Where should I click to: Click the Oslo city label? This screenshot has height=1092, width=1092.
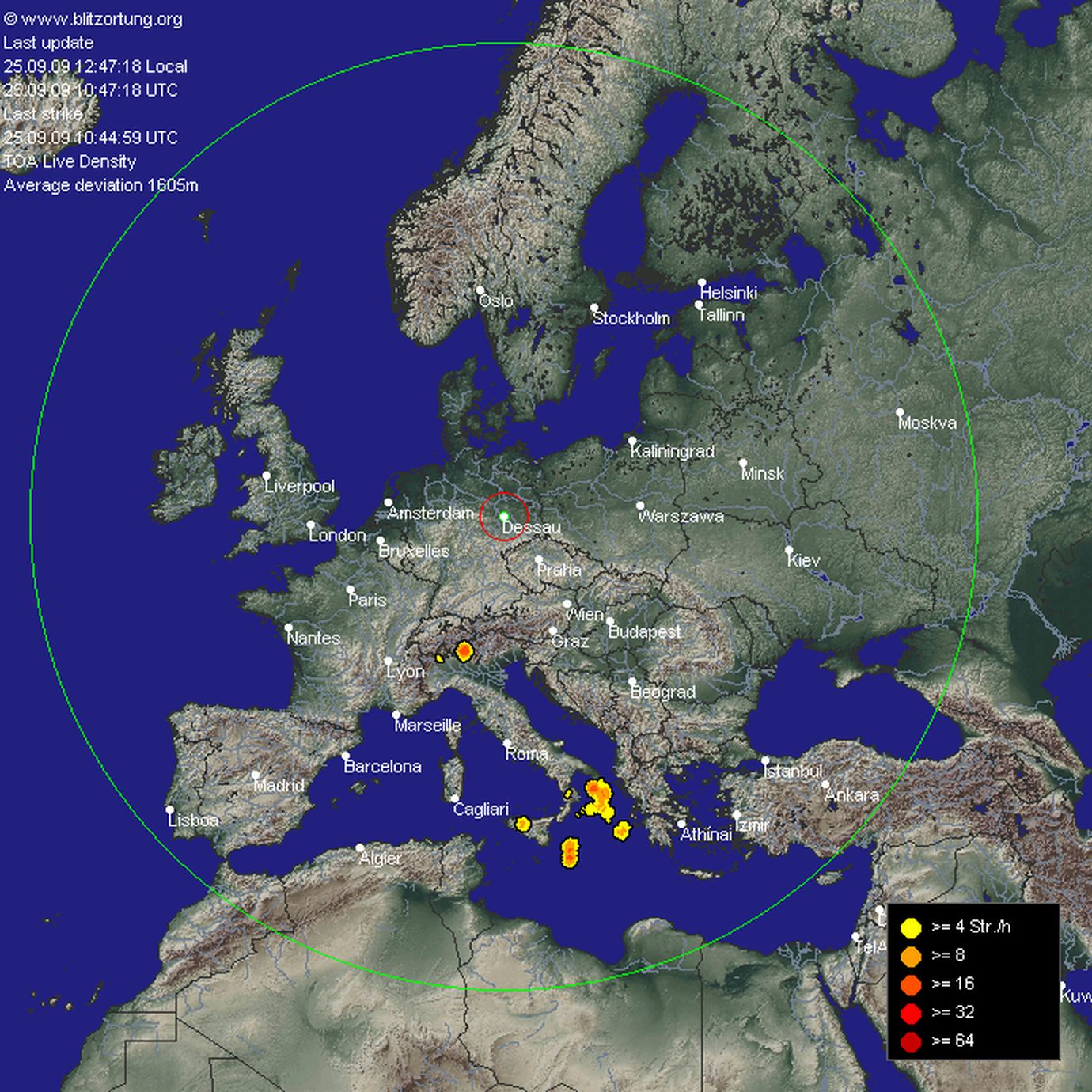click(x=496, y=301)
